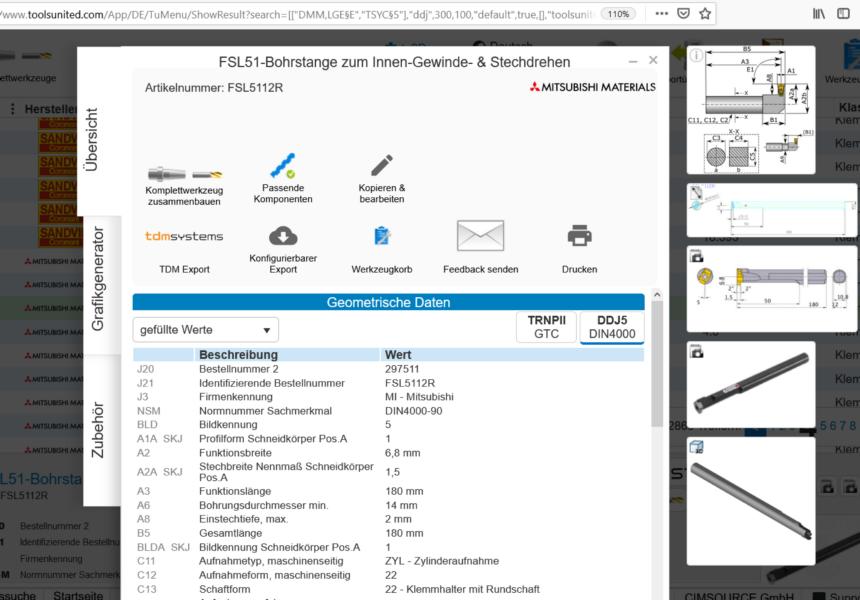Close the FSL51-Bohrstange dialog
Screen dimensions: 860x600
point(653,60)
